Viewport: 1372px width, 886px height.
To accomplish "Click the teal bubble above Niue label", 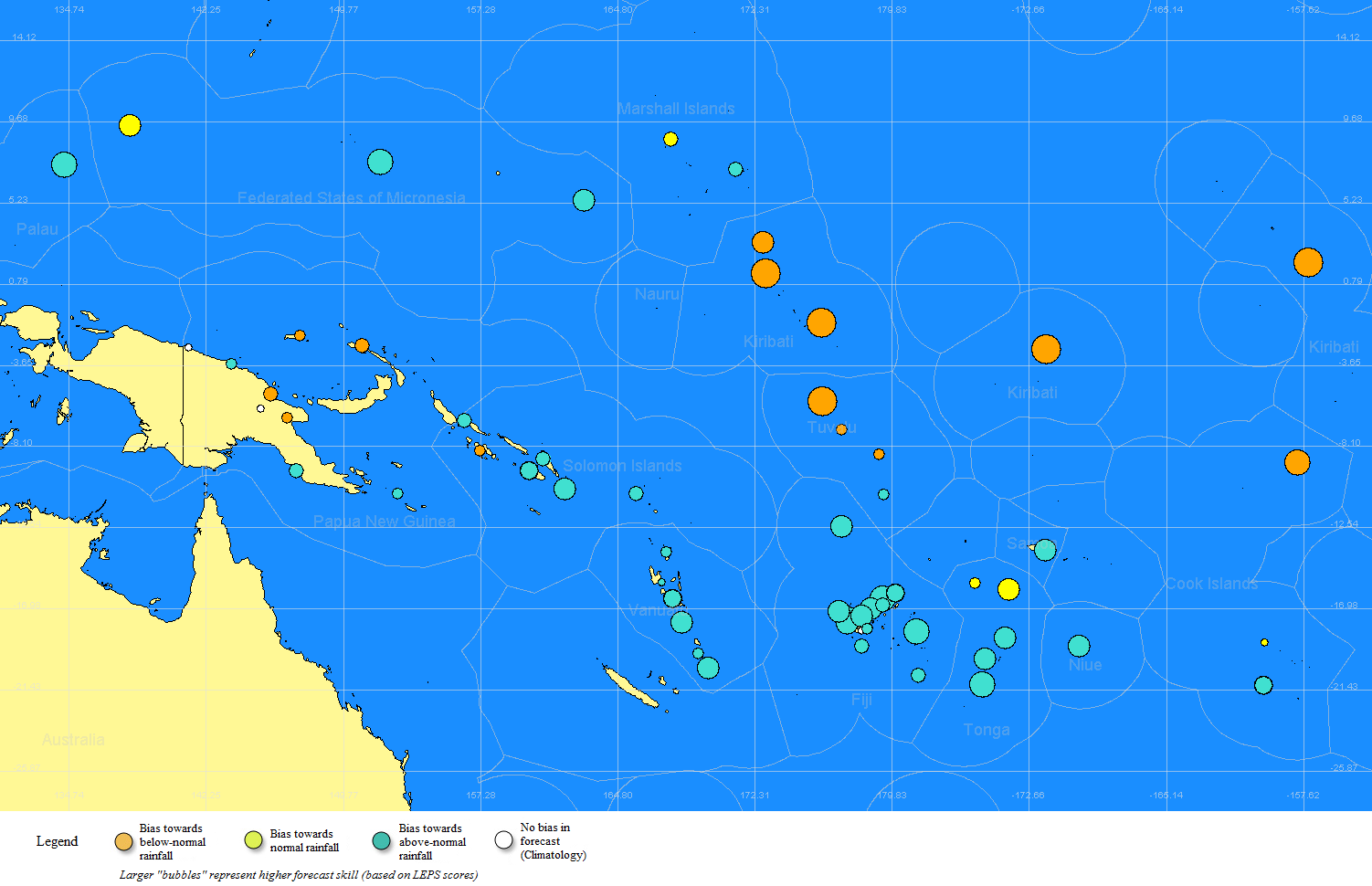I will (1079, 646).
